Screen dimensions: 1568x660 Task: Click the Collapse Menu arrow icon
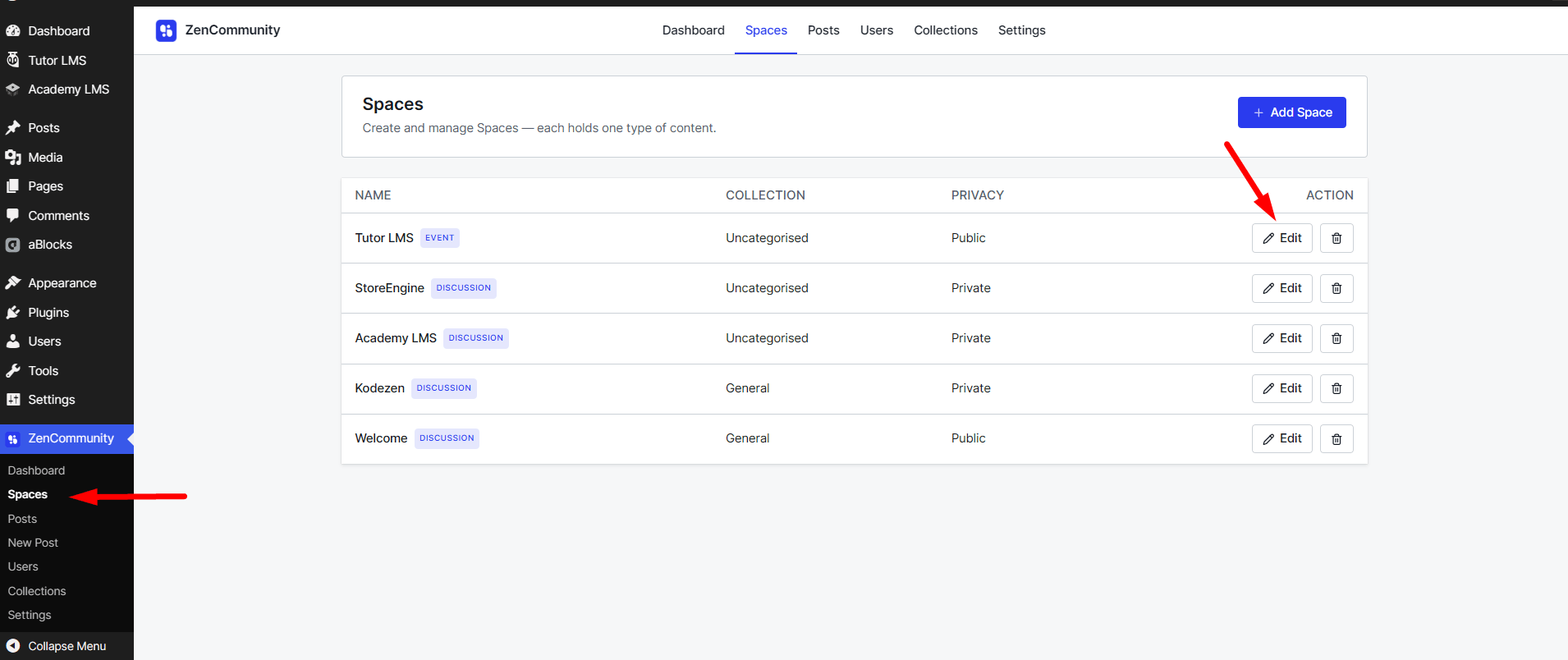point(13,646)
